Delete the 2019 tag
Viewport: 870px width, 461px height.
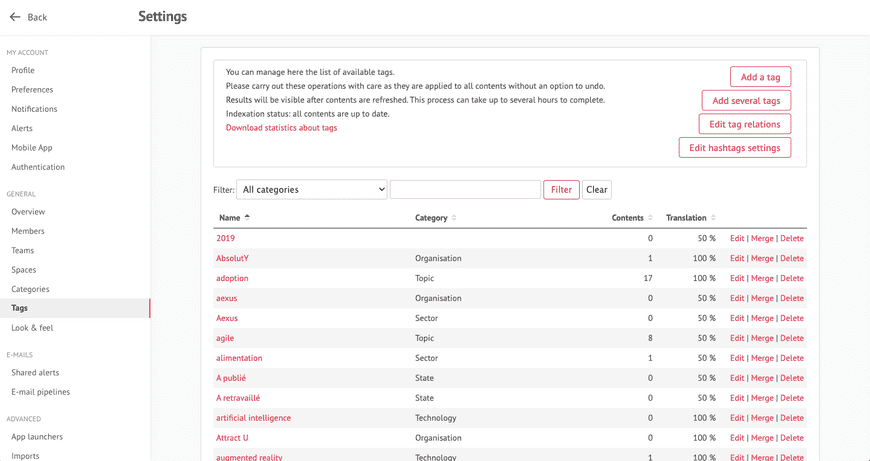point(792,239)
